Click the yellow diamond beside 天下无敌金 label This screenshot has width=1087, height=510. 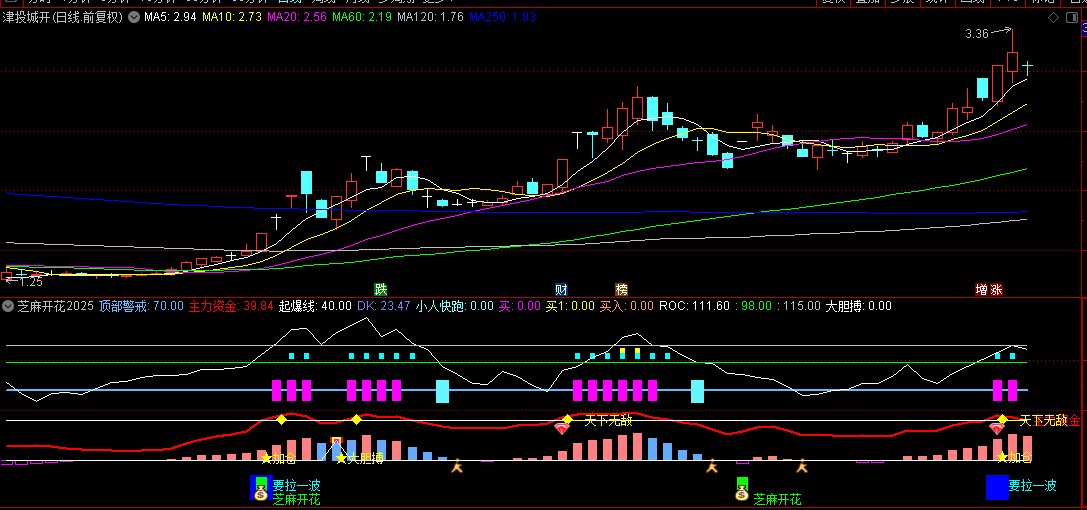point(1002,419)
